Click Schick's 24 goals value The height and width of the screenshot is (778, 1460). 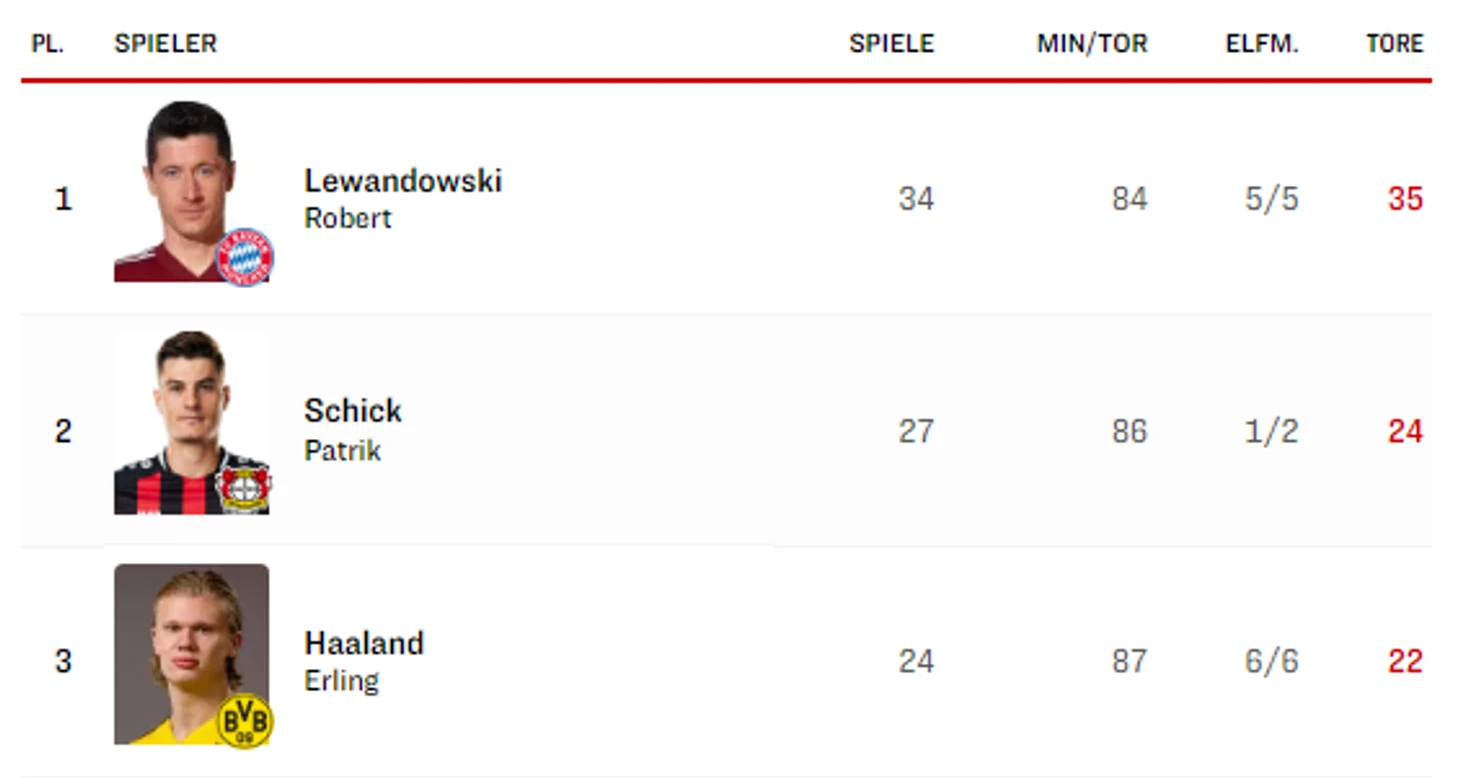tap(1405, 431)
